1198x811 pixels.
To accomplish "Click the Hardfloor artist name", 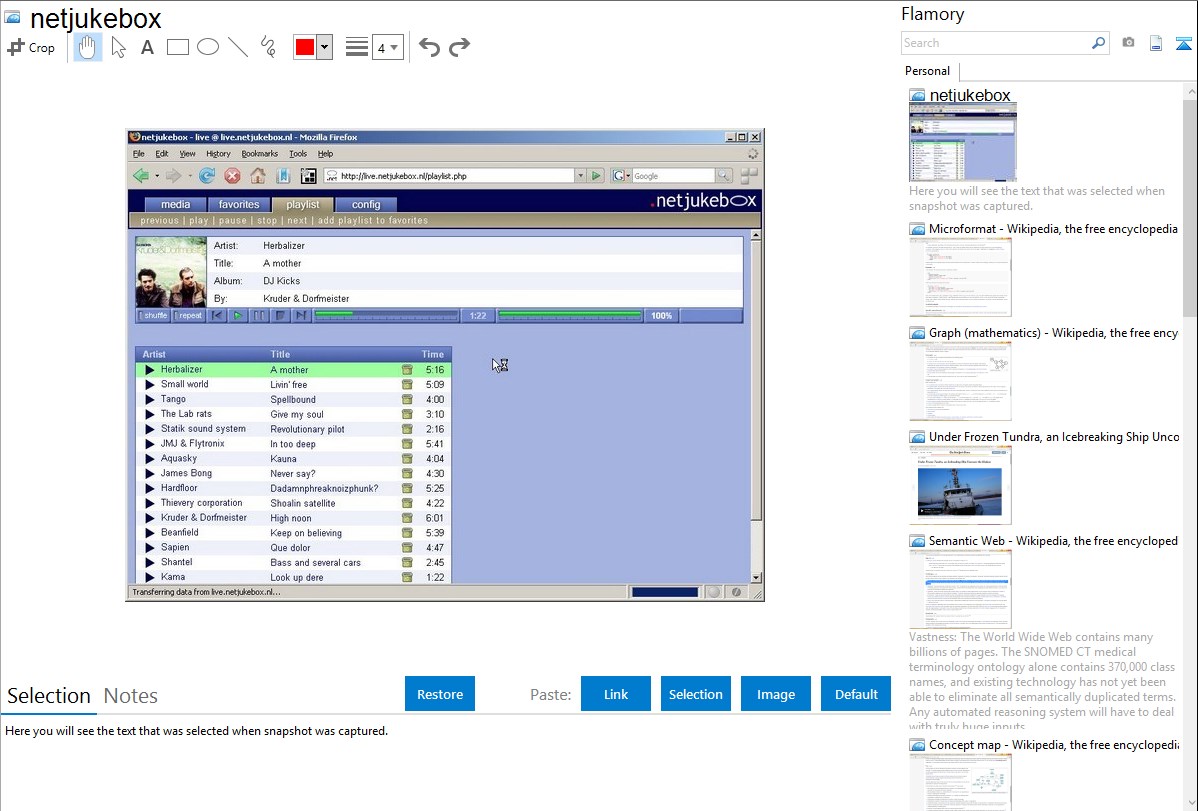I will pyautogui.click(x=179, y=488).
